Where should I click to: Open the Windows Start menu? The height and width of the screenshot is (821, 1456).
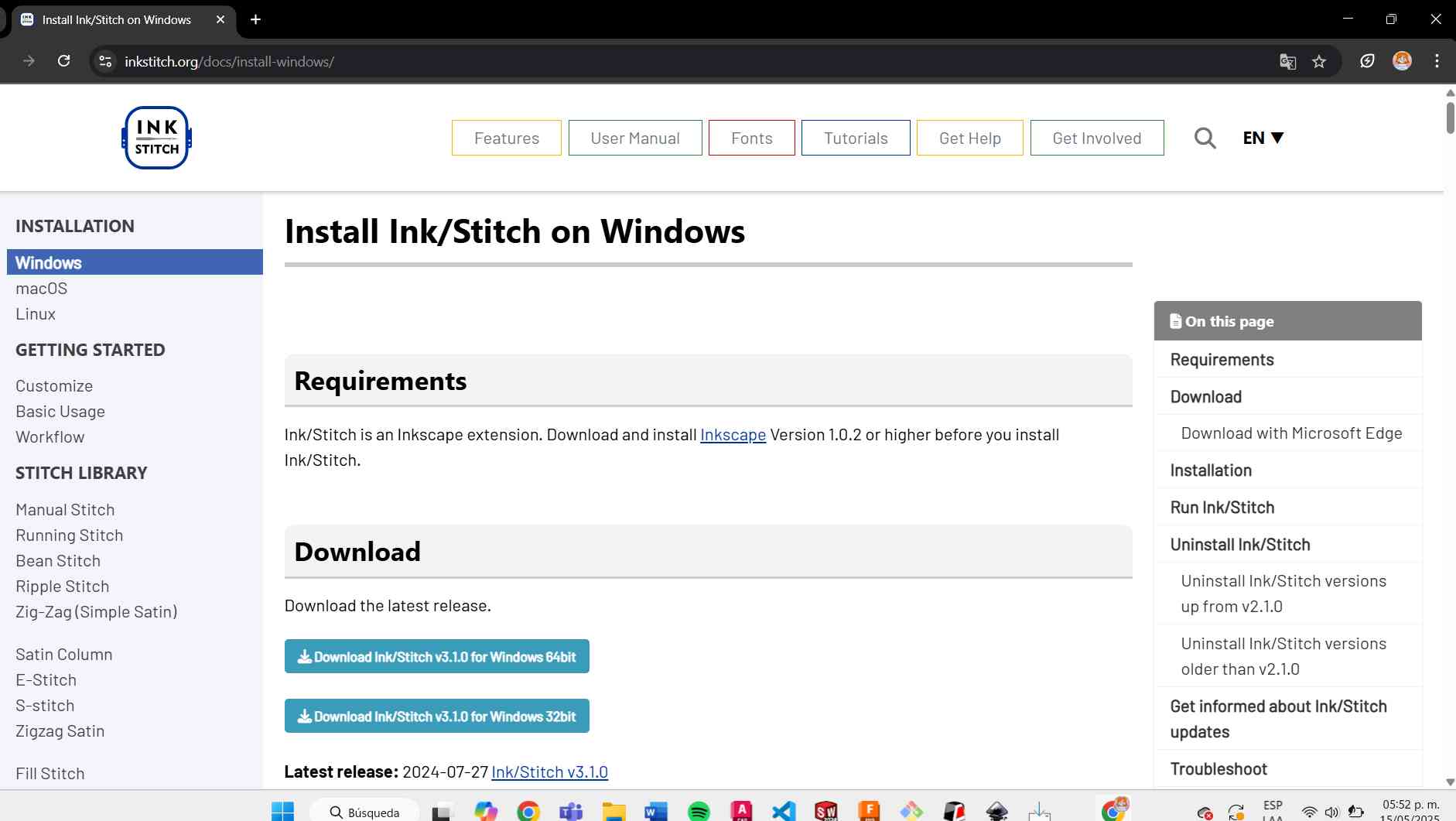(282, 811)
